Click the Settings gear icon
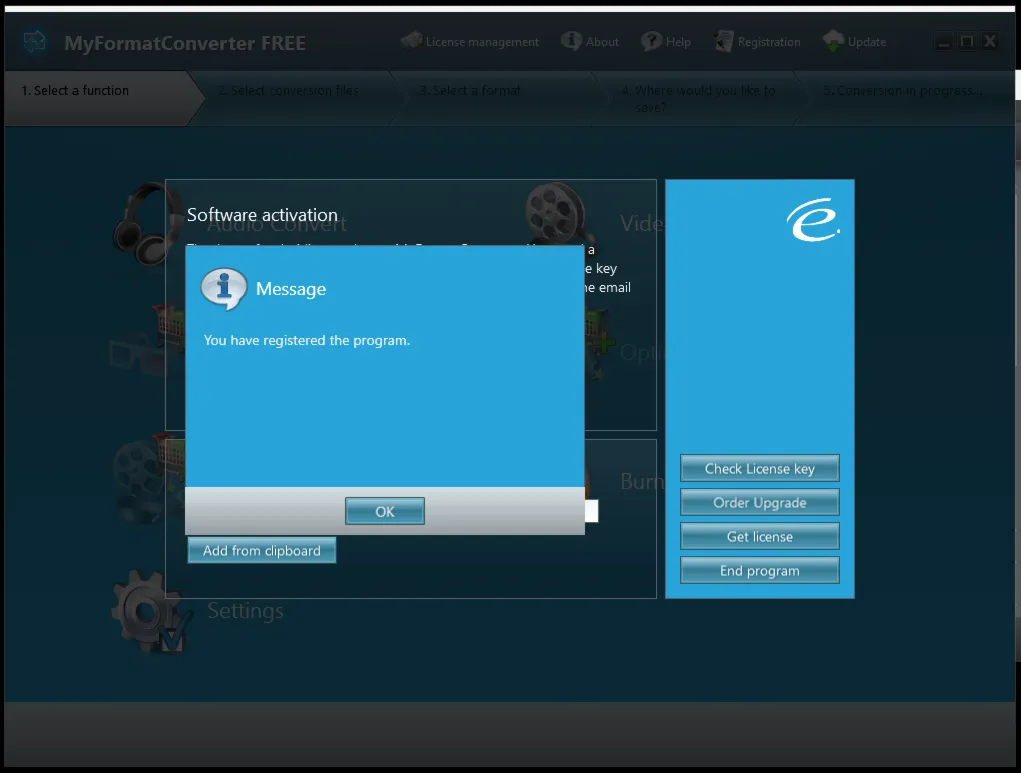 click(151, 611)
